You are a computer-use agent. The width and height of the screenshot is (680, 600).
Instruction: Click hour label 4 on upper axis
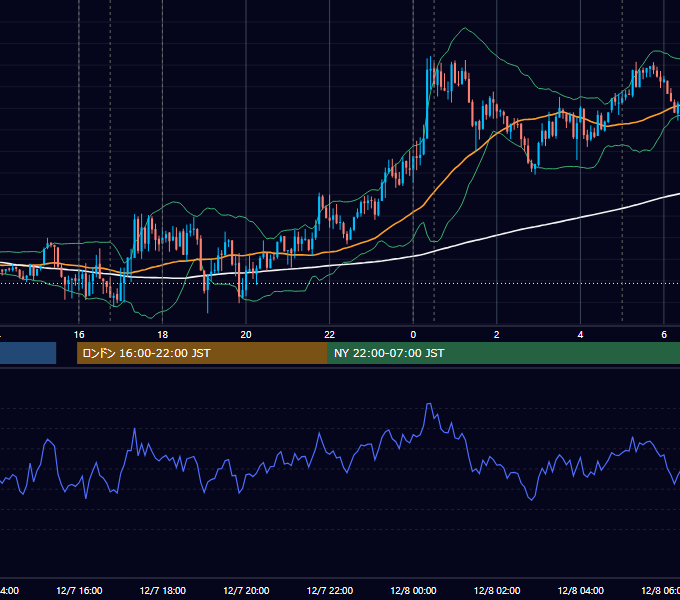coord(580,335)
